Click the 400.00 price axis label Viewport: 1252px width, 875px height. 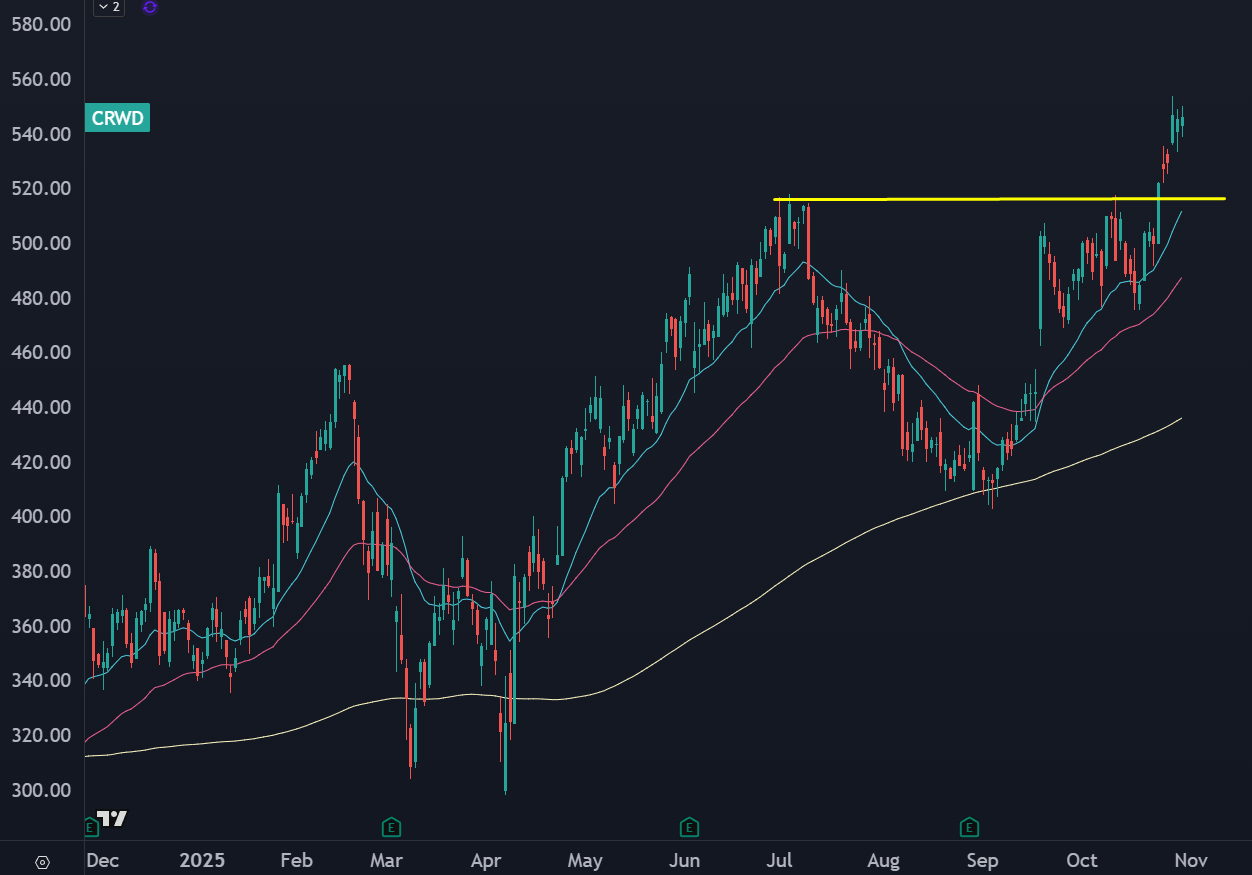pos(40,516)
